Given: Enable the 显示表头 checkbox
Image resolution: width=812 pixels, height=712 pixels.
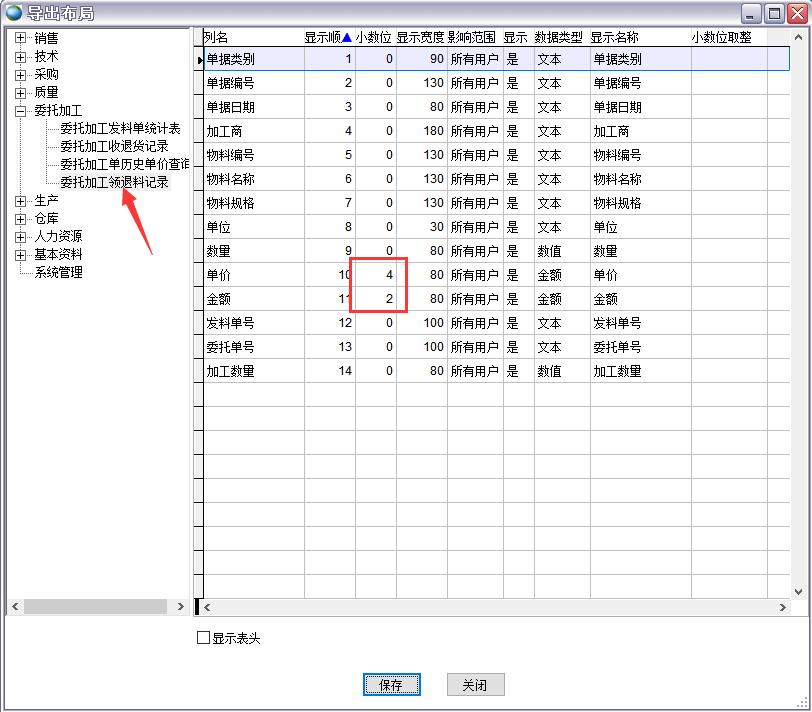Looking at the screenshot, I should [204, 638].
